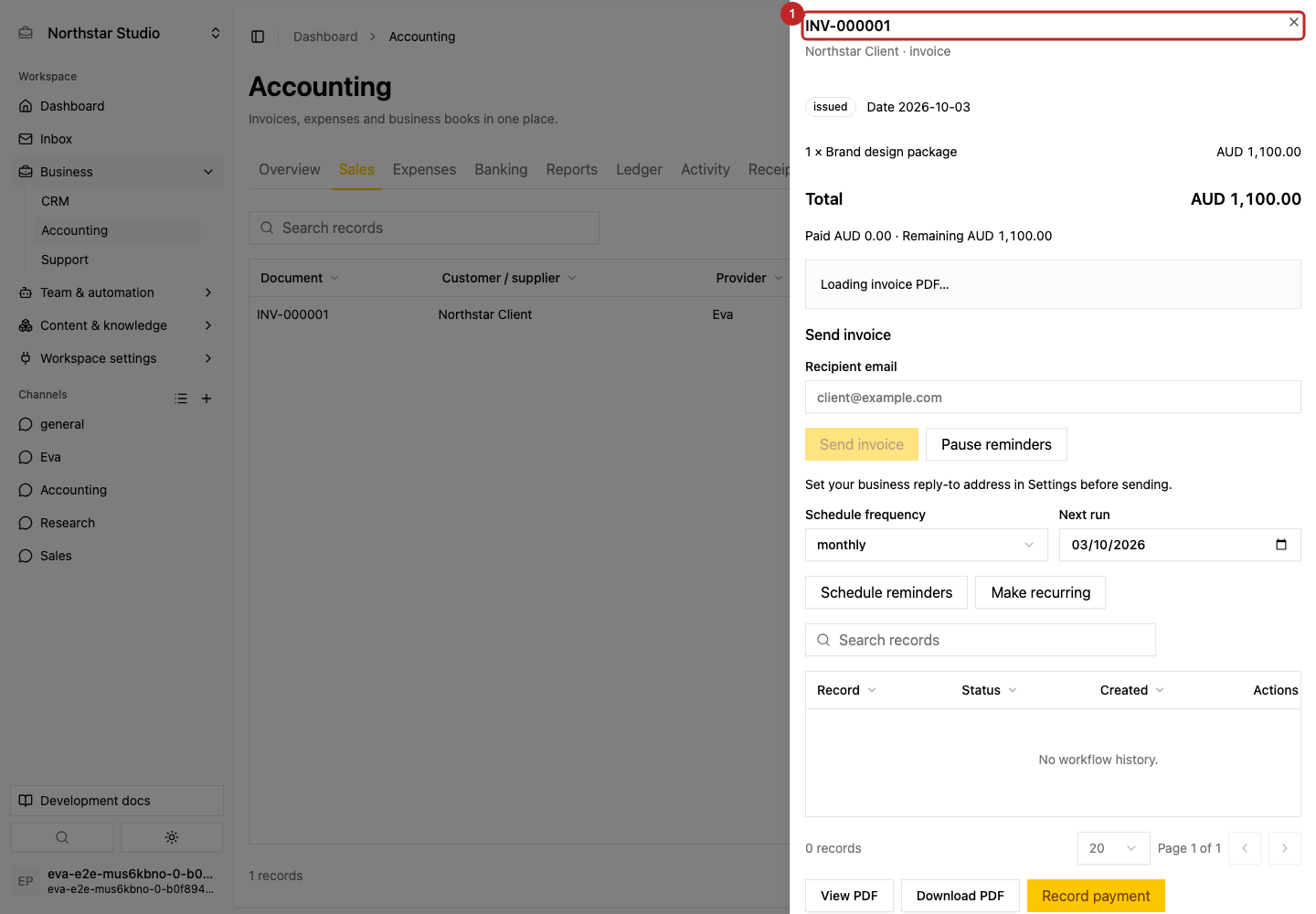Click the Download PDF button

click(x=960, y=896)
